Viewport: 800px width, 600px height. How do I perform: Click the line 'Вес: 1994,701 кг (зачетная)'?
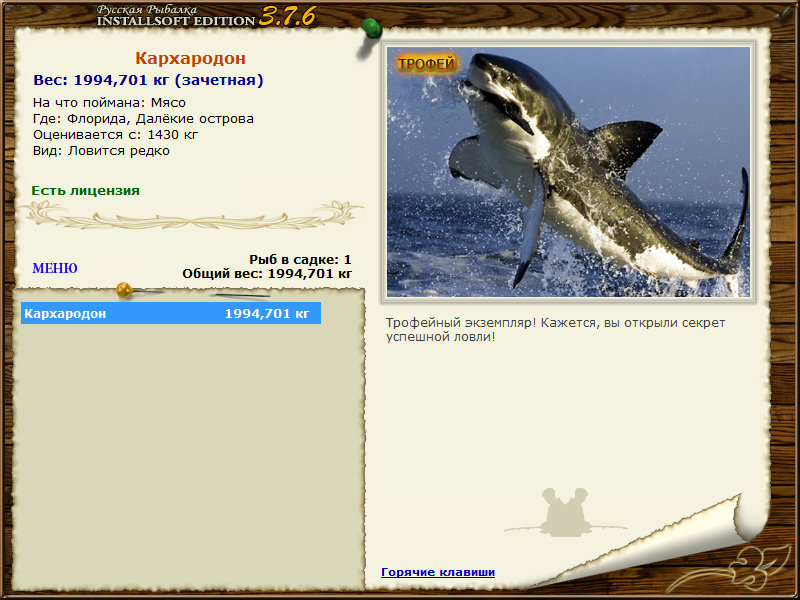pos(148,80)
